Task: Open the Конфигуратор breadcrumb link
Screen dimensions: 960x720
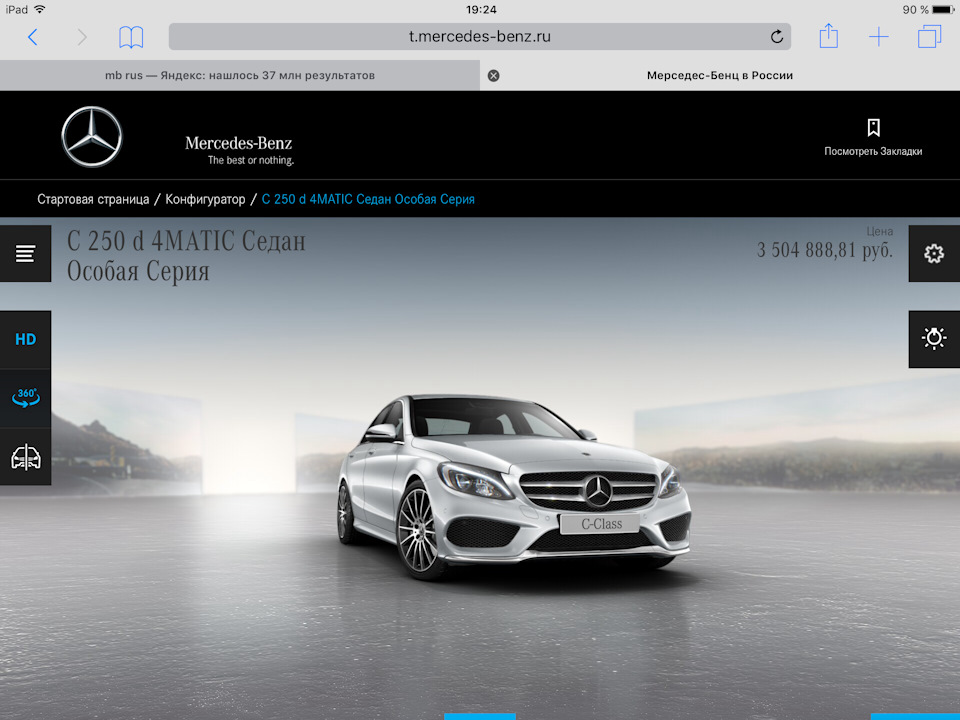Action: [x=205, y=199]
